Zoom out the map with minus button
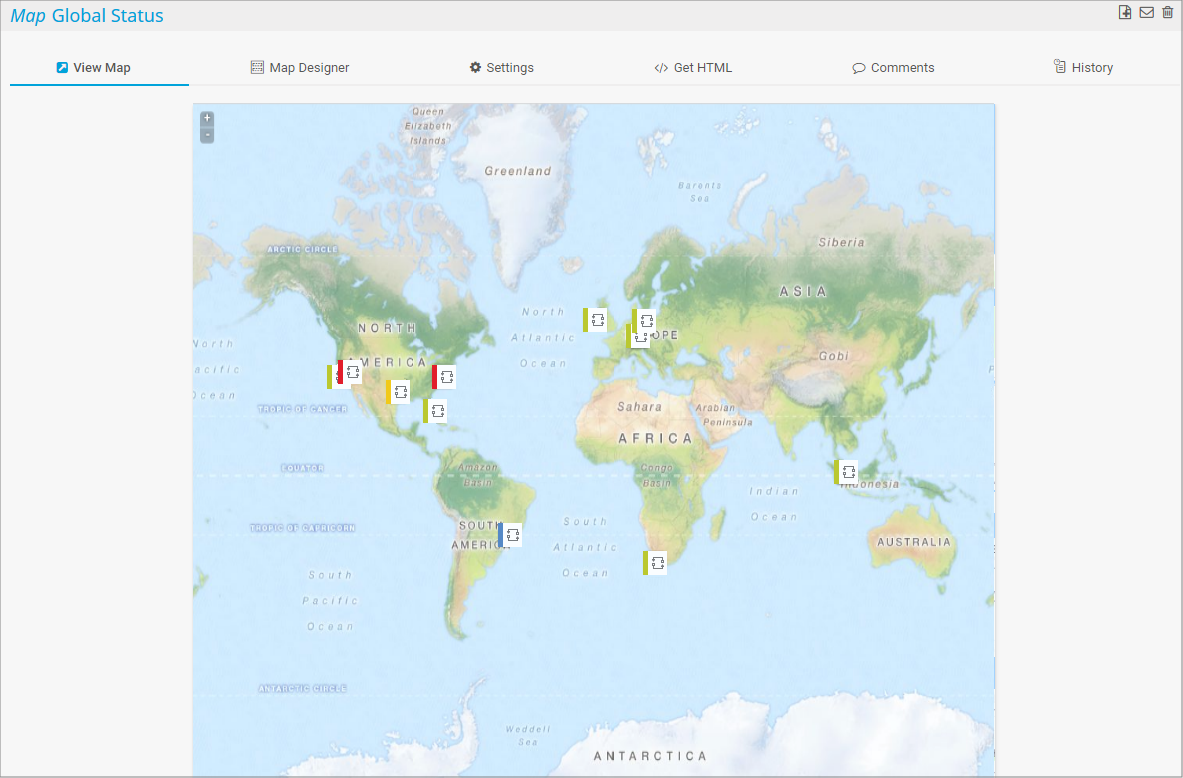Viewport: 1183px width, 778px height. (207, 135)
